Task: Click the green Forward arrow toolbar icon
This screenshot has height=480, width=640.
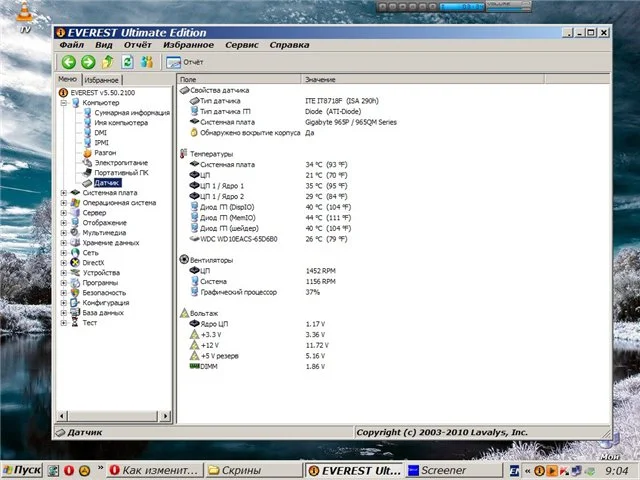Action: 87,62
